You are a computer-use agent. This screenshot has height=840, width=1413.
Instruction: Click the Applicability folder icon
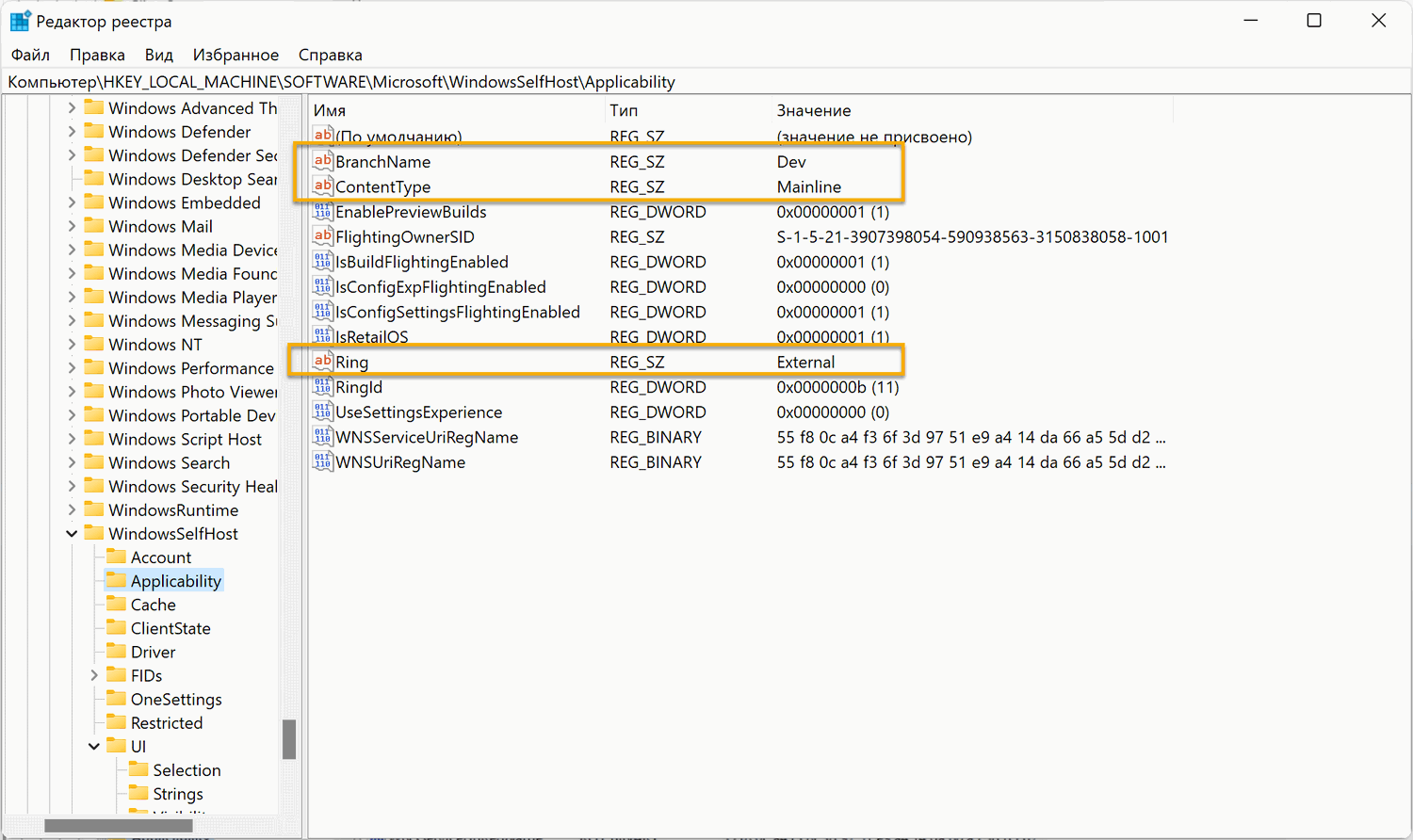click(117, 580)
